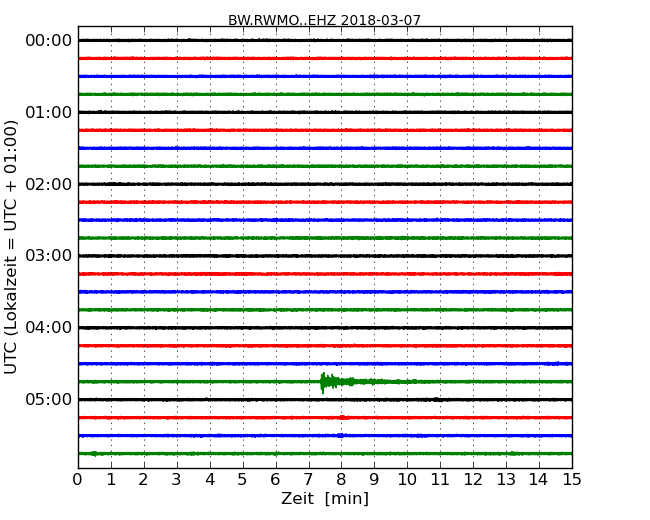
Task: Click the x-axis tick label 4
Action: tap(210, 480)
